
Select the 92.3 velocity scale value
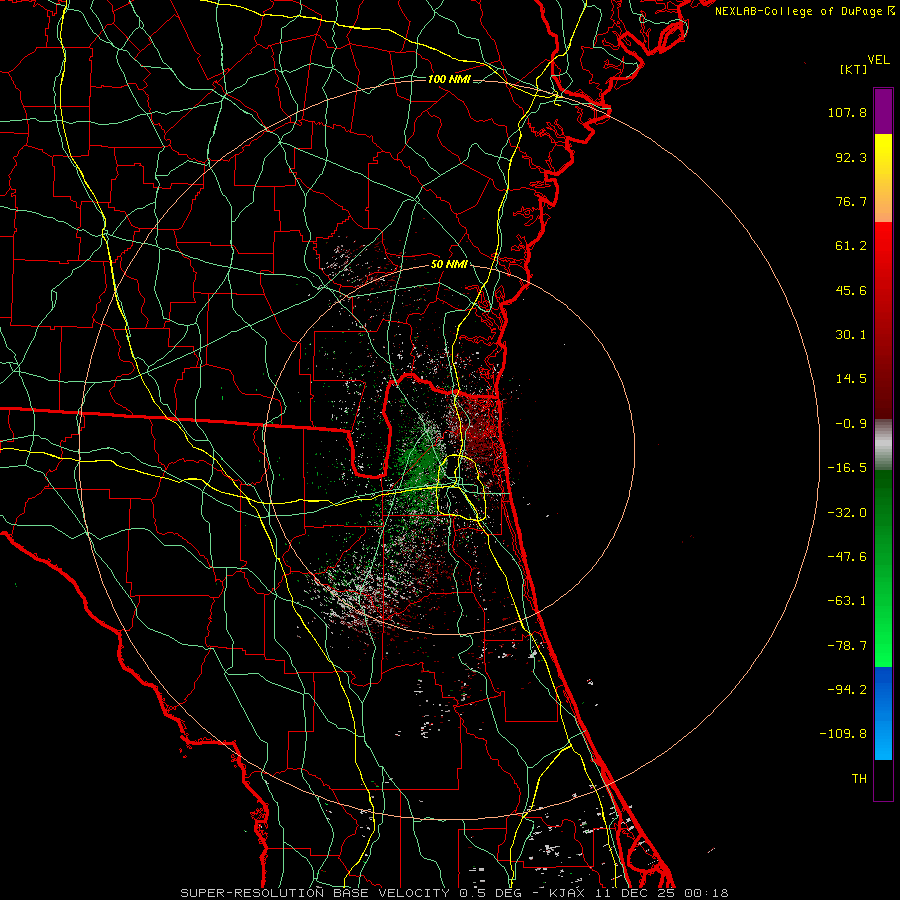tap(851, 157)
